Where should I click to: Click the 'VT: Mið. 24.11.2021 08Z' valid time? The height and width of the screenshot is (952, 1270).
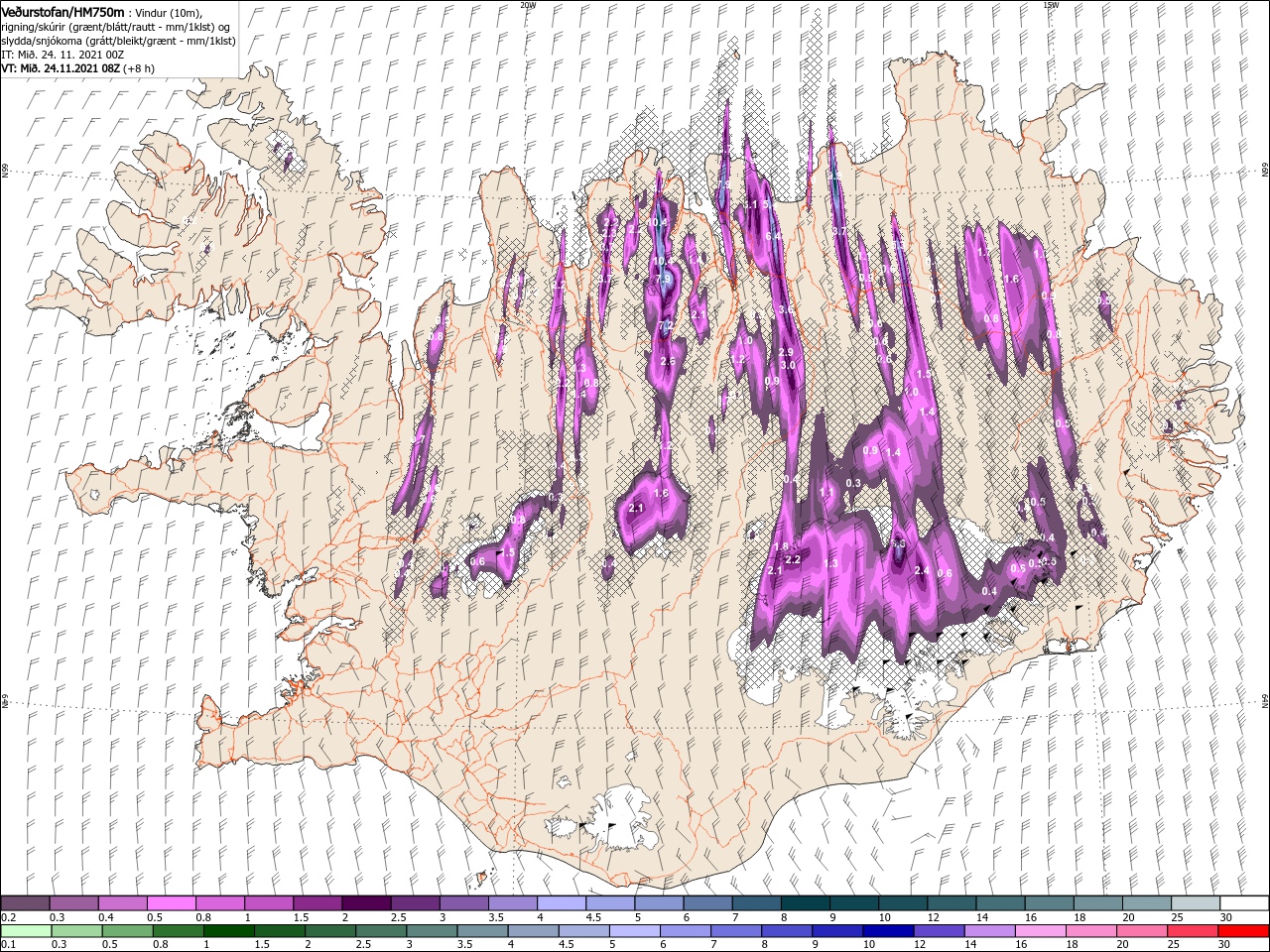61,69
